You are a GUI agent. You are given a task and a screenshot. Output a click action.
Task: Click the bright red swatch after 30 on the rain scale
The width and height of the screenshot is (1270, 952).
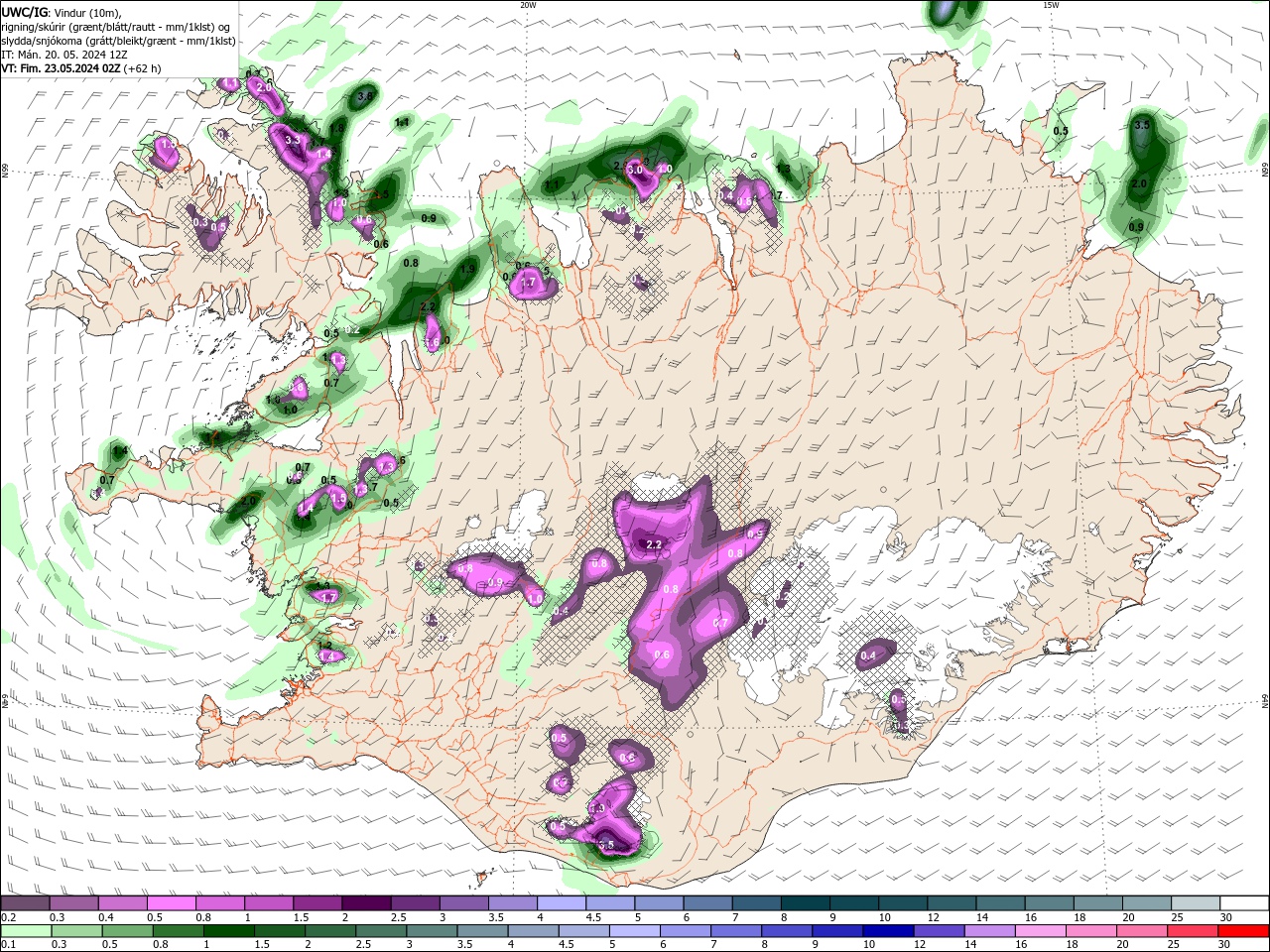point(1244,931)
